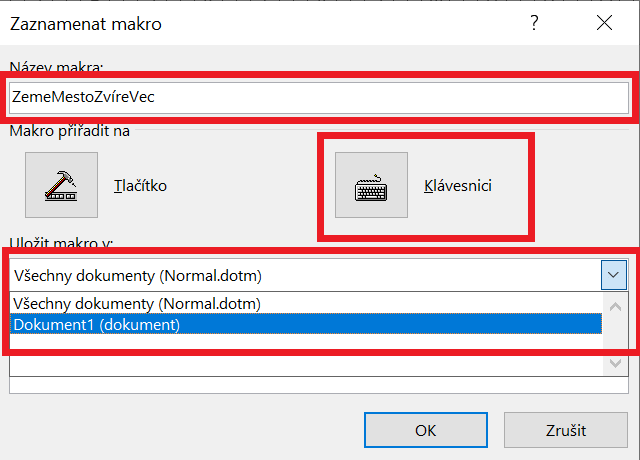Click the keyboard icon to assign a shortcut
The image size is (640, 460).
[x=370, y=185]
